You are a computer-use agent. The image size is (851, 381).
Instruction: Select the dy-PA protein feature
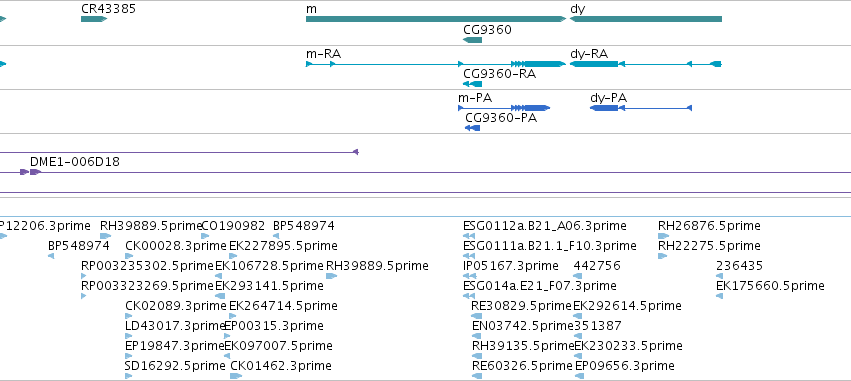[x=641, y=108]
